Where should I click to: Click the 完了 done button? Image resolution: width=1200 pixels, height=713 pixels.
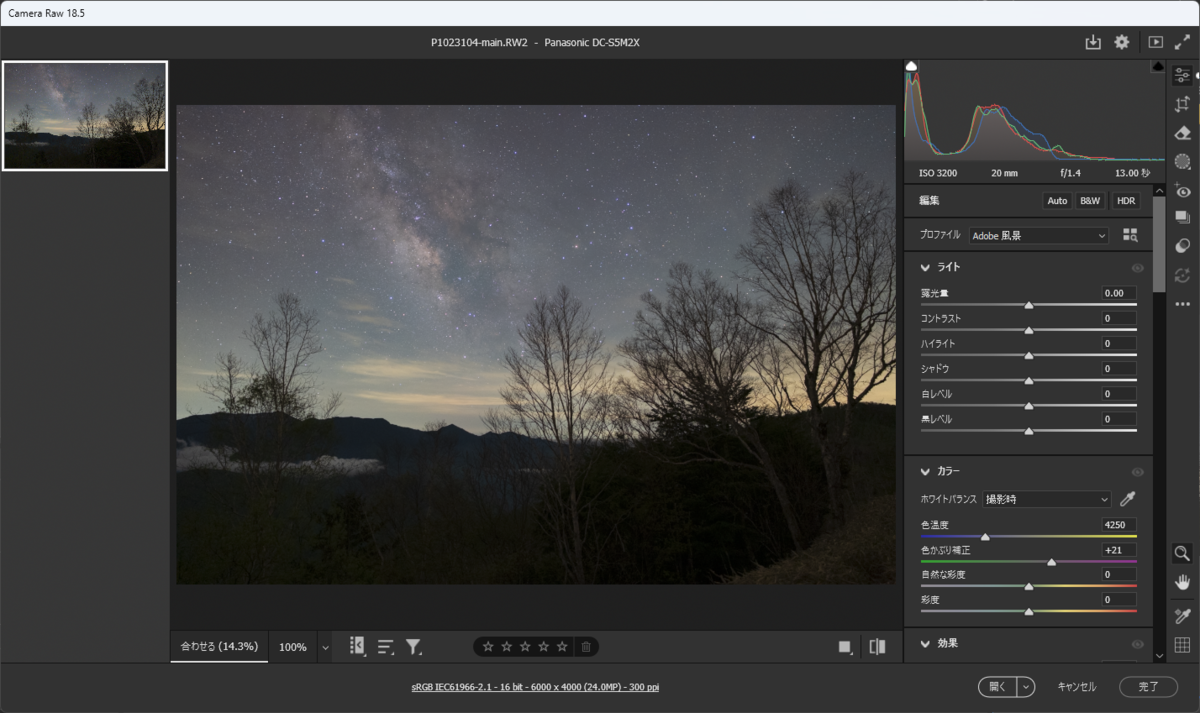(x=1149, y=687)
